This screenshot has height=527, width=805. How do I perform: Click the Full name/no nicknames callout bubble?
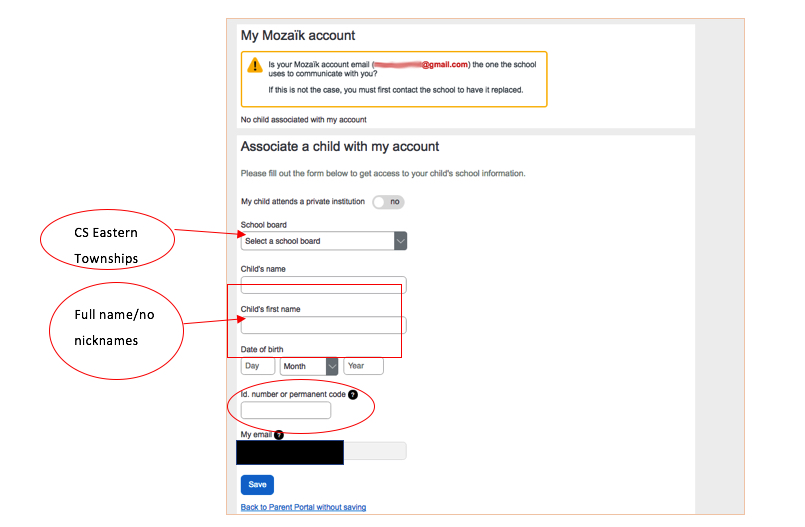tap(115, 329)
